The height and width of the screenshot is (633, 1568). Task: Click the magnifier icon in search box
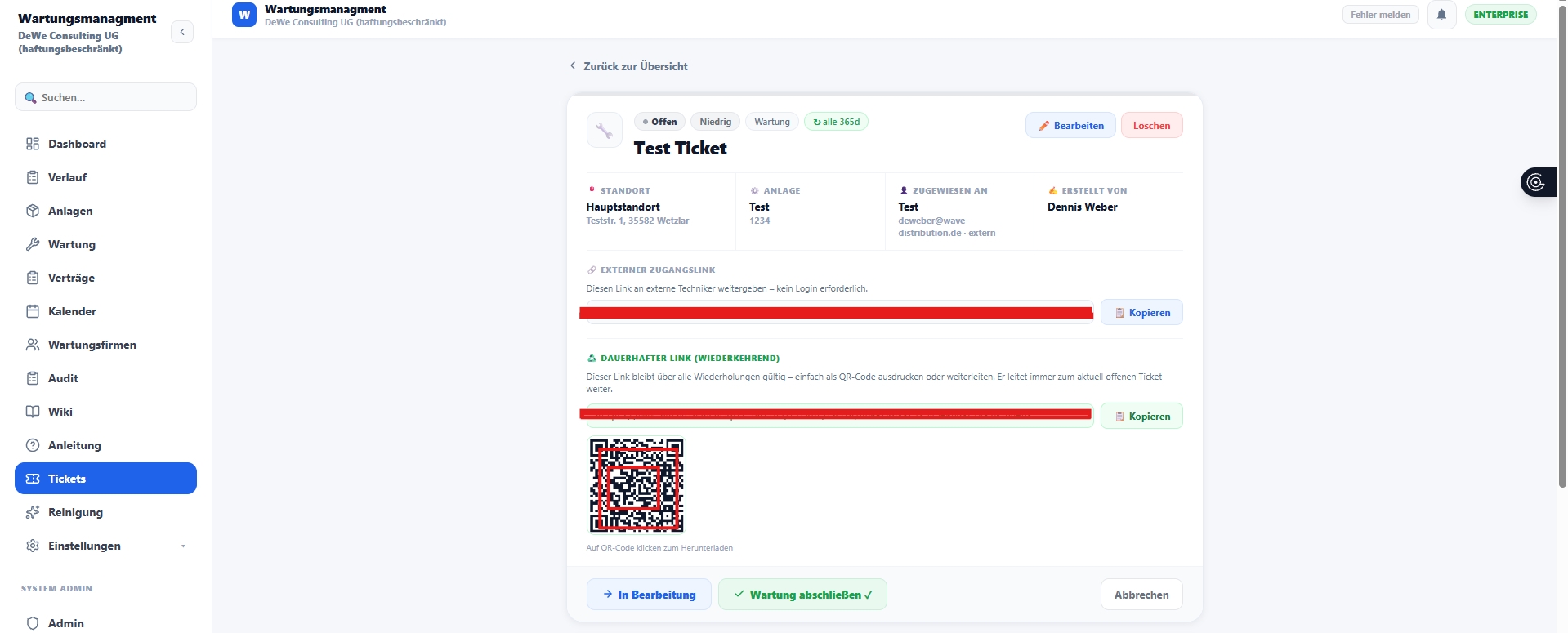[31, 98]
